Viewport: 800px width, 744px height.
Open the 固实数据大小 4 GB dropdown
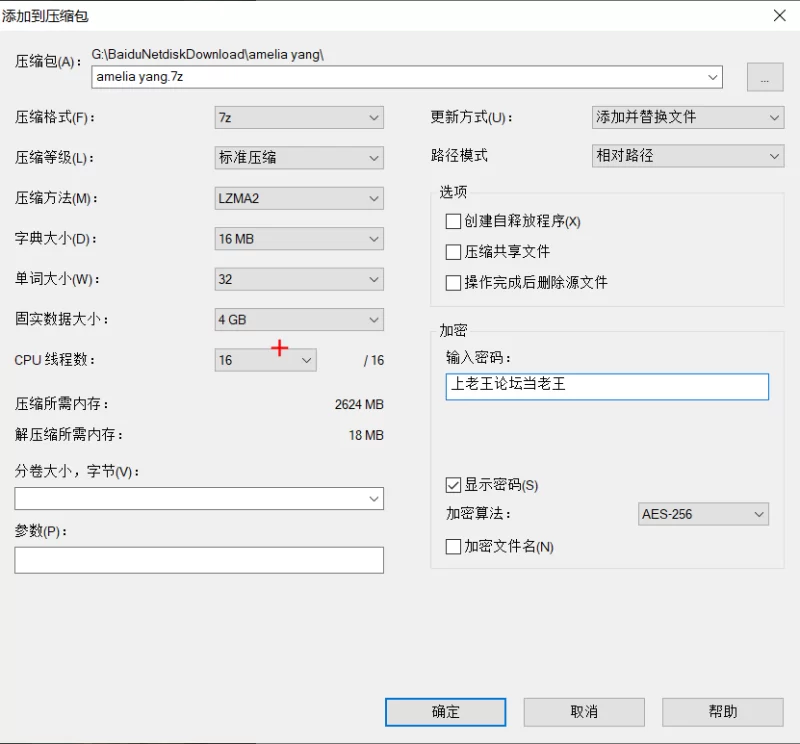[299, 319]
